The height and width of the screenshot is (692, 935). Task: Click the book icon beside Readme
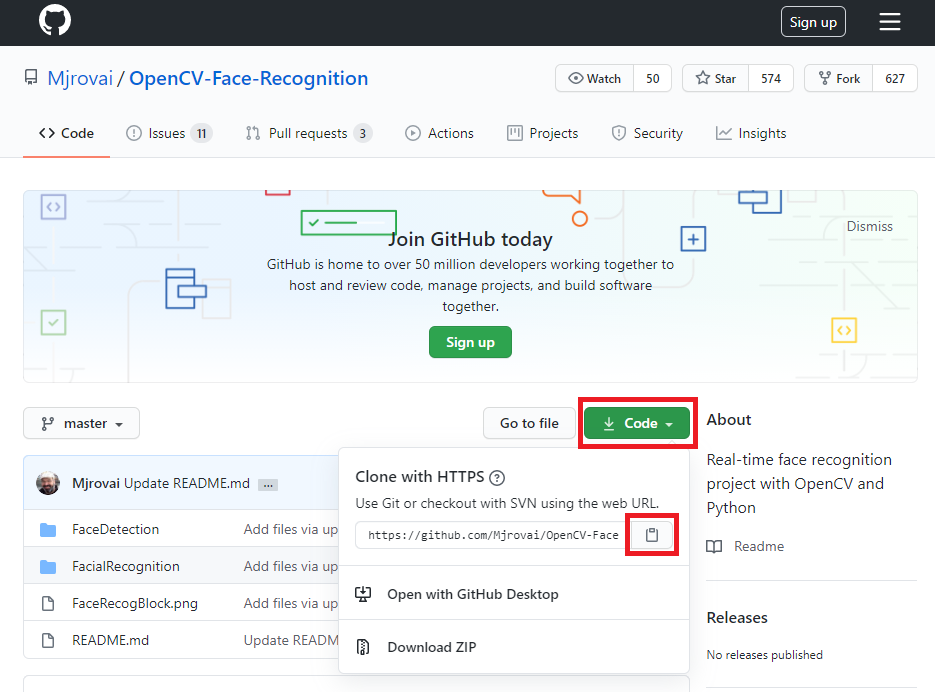[714, 546]
